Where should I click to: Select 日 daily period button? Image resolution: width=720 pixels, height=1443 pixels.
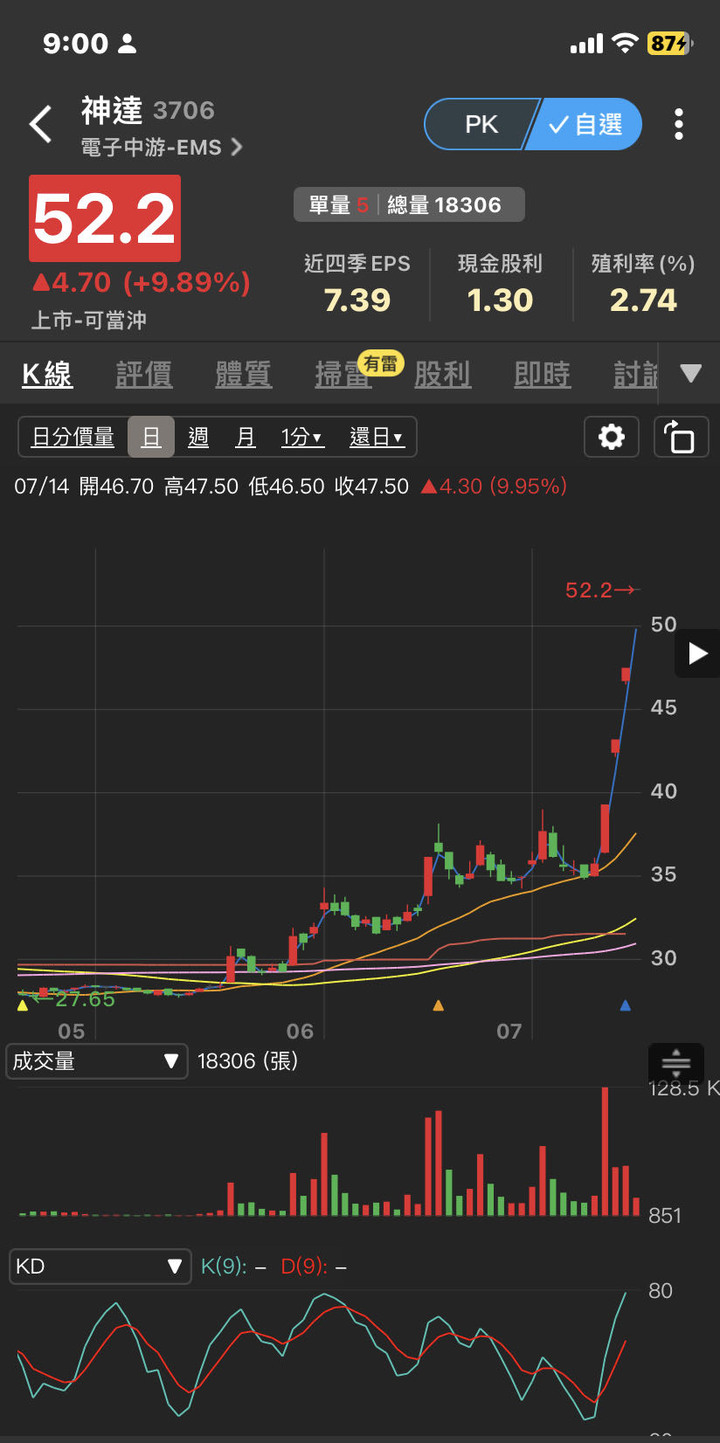click(x=151, y=437)
